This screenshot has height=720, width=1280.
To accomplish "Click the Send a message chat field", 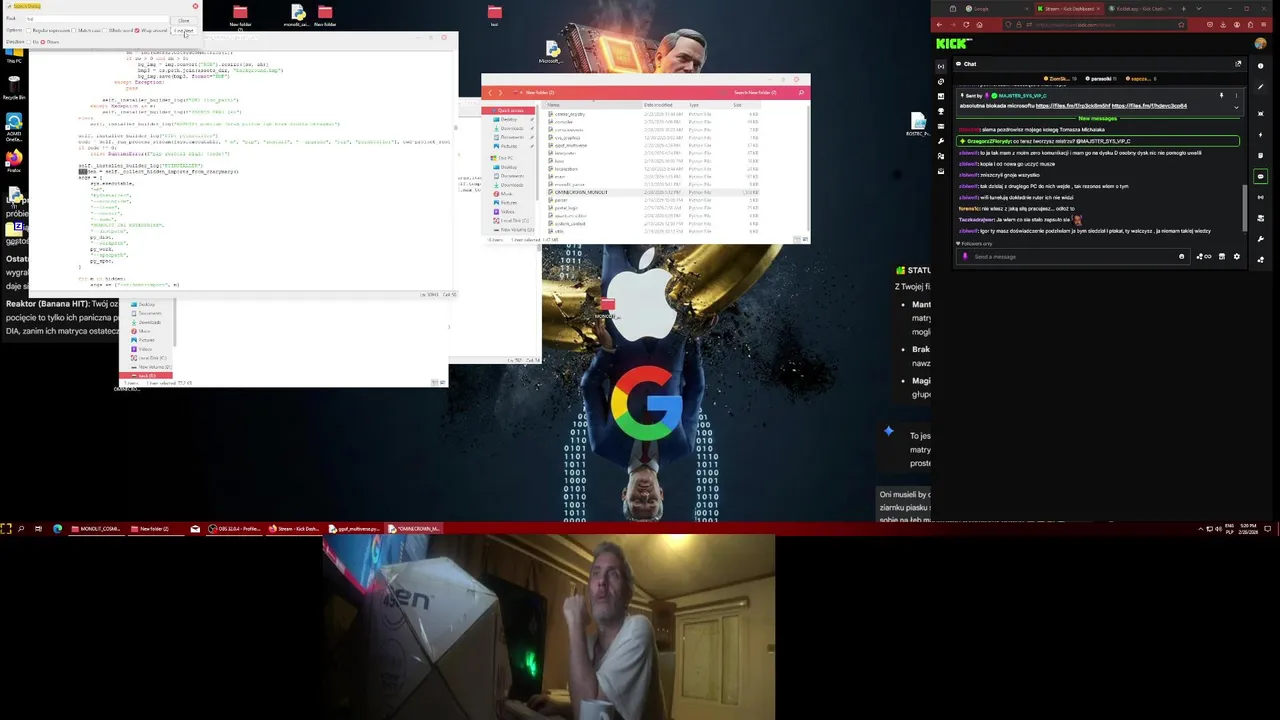I will click(x=1072, y=257).
